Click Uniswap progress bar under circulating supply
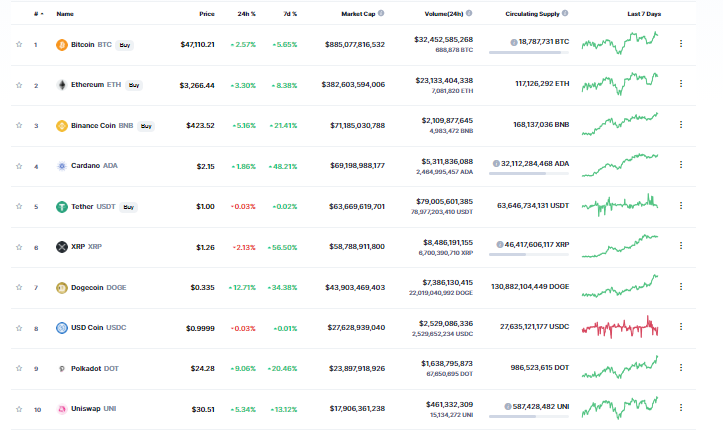 pyautogui.click(x=529, y=416)
